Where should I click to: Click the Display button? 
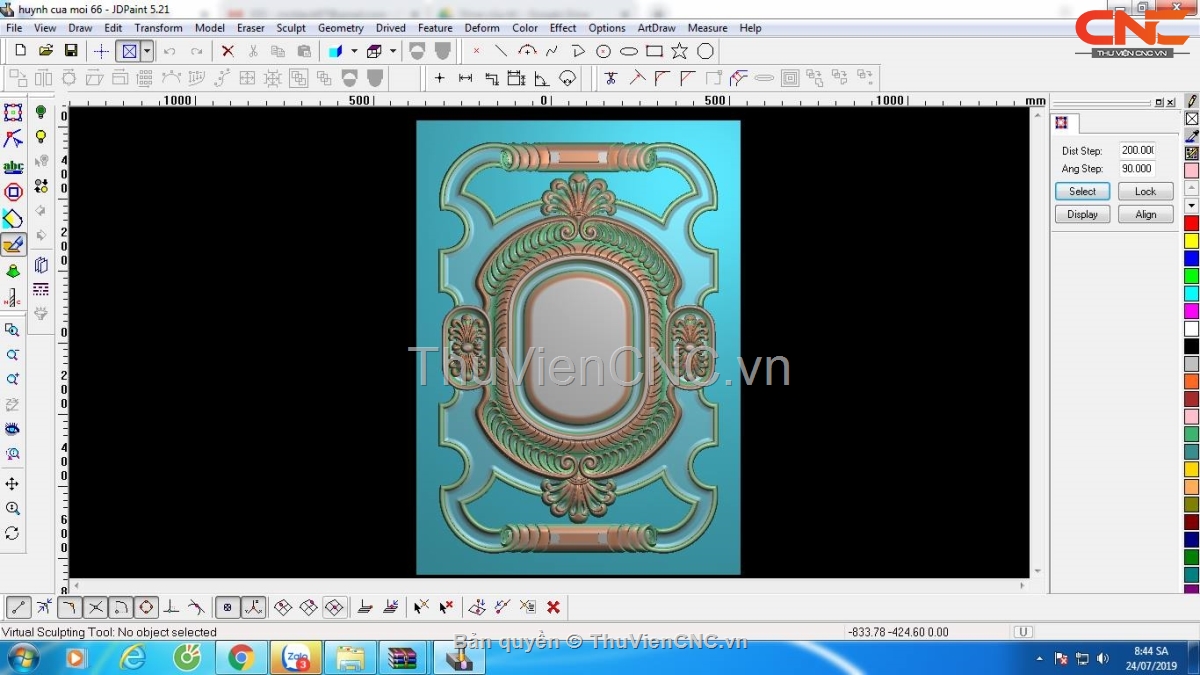pyautogui.click(x=1082, y=214)
